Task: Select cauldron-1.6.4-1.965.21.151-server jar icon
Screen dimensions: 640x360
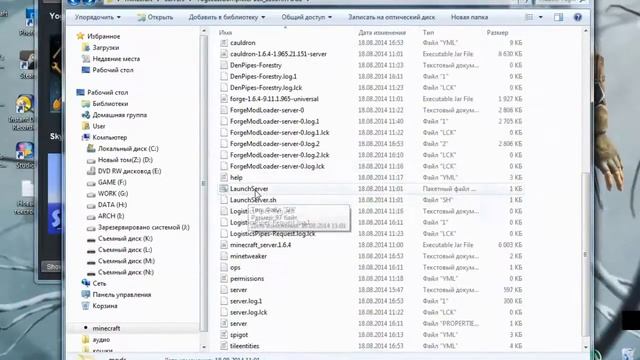Action: [x=224, y=54]
